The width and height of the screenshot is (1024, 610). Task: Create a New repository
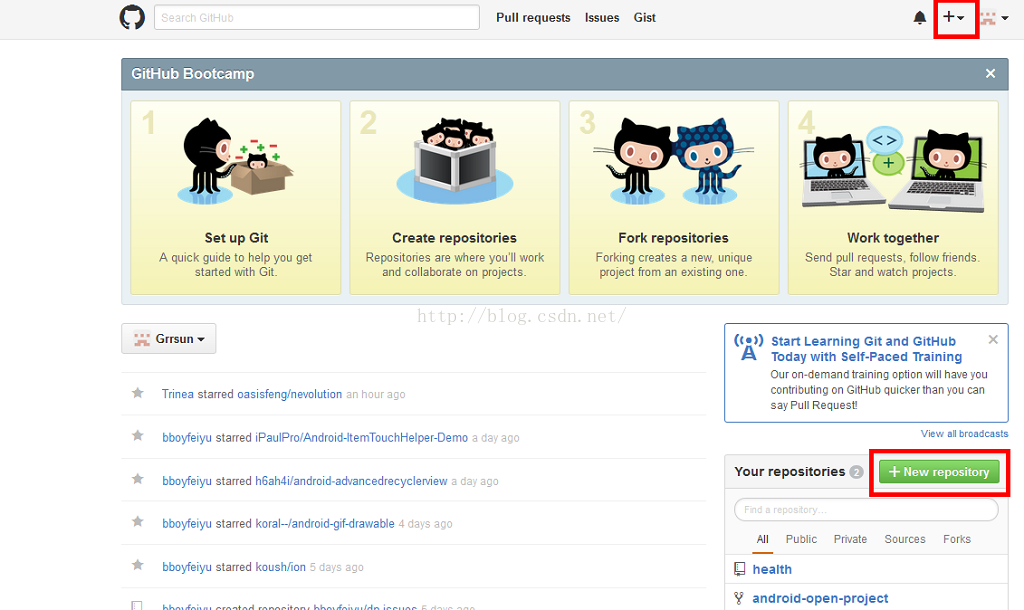coord(939,472)
